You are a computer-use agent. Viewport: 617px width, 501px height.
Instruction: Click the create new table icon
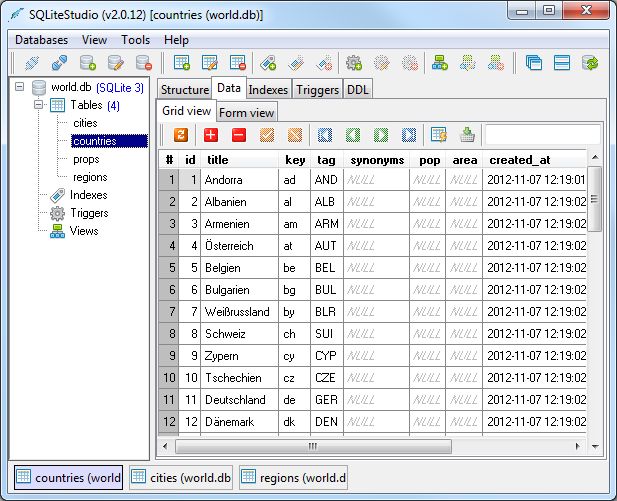182,63
